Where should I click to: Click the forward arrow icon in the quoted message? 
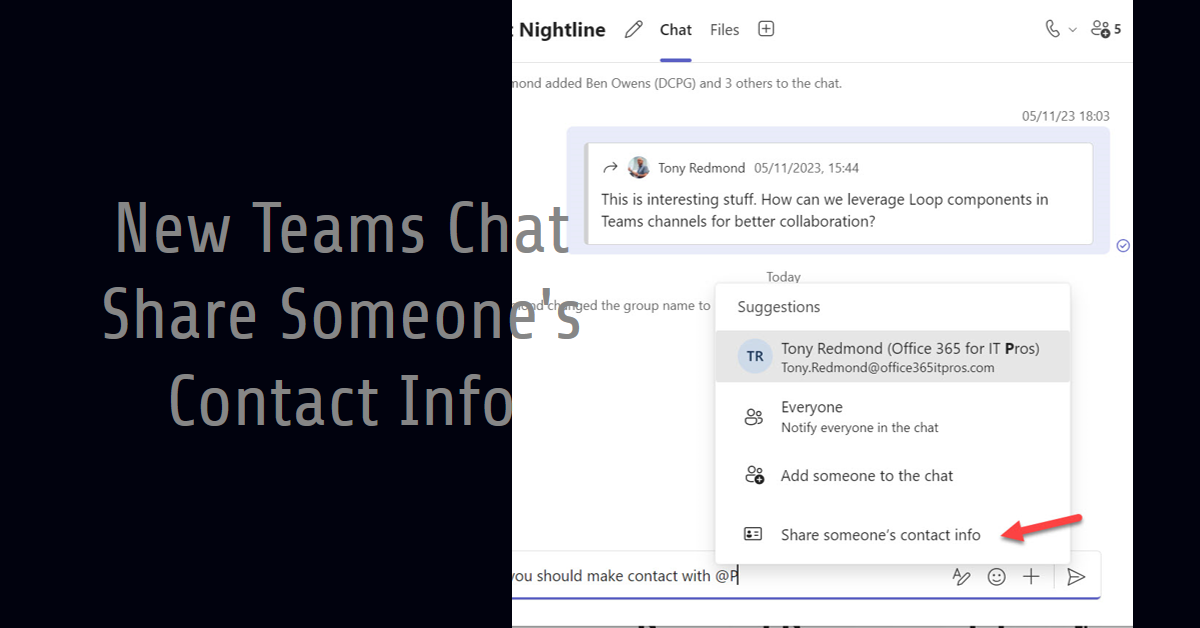[610, 167]
